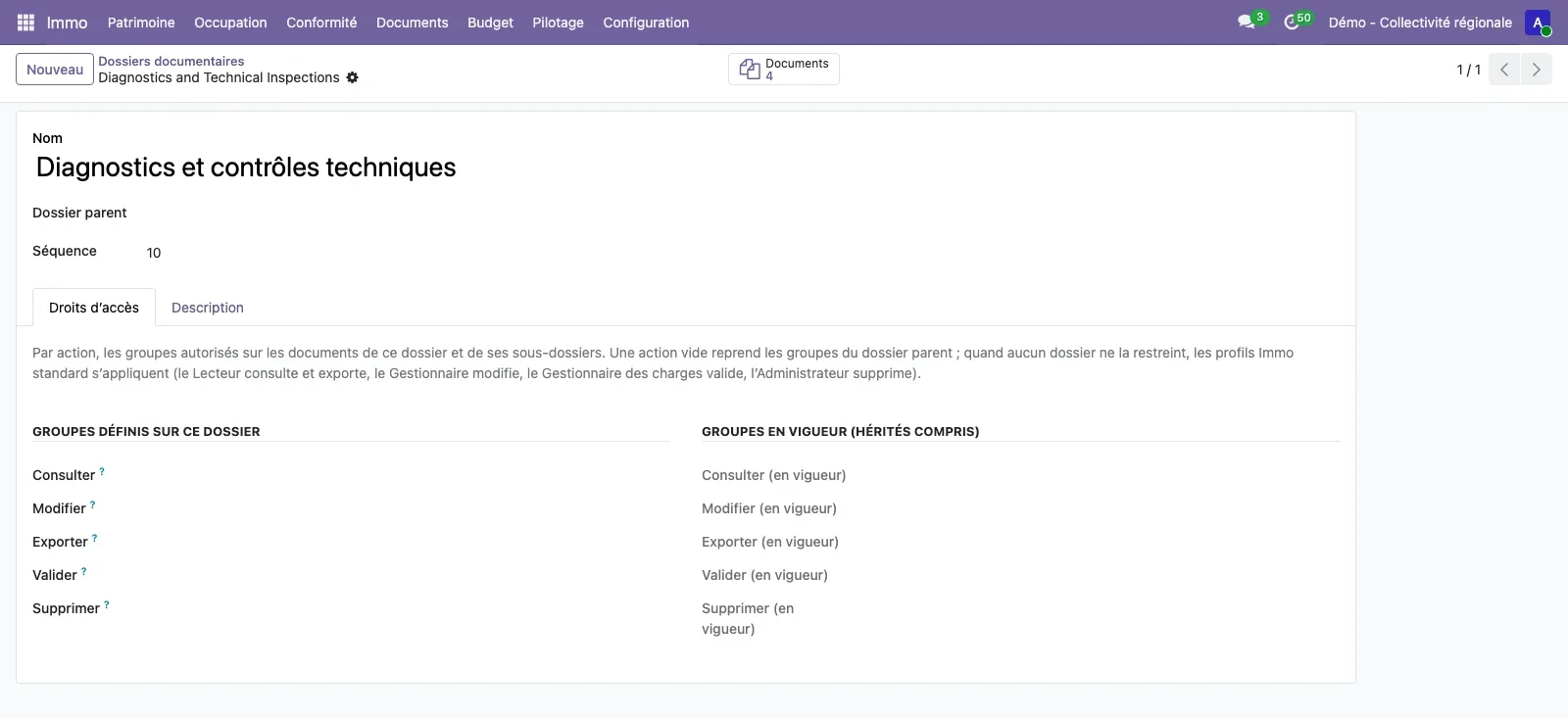Open the apps grid menu icon

[26, 23]
